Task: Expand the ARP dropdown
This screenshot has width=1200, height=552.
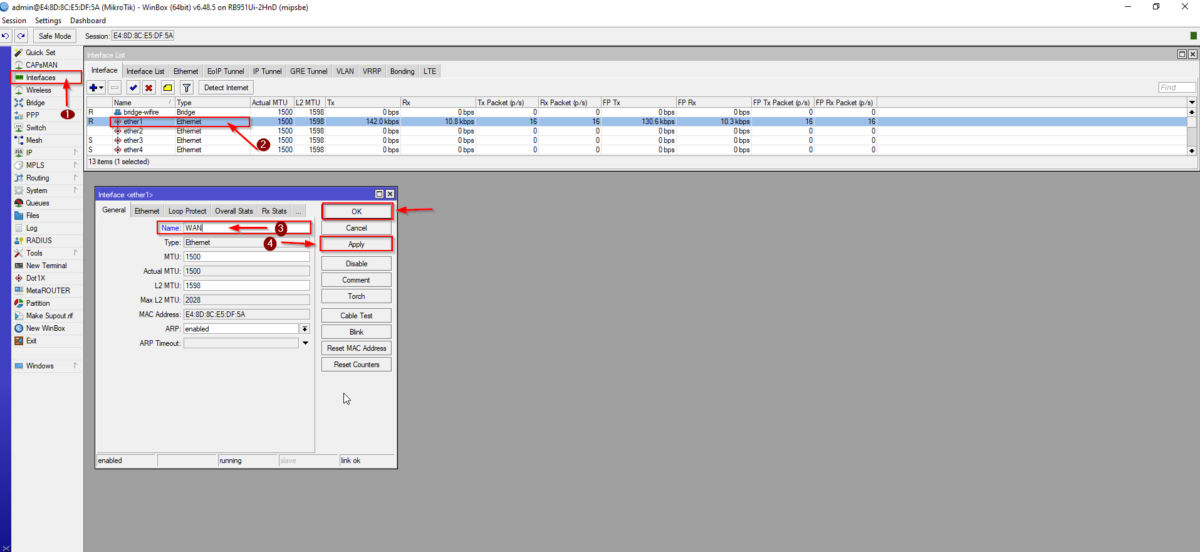Action: [304, 328]
